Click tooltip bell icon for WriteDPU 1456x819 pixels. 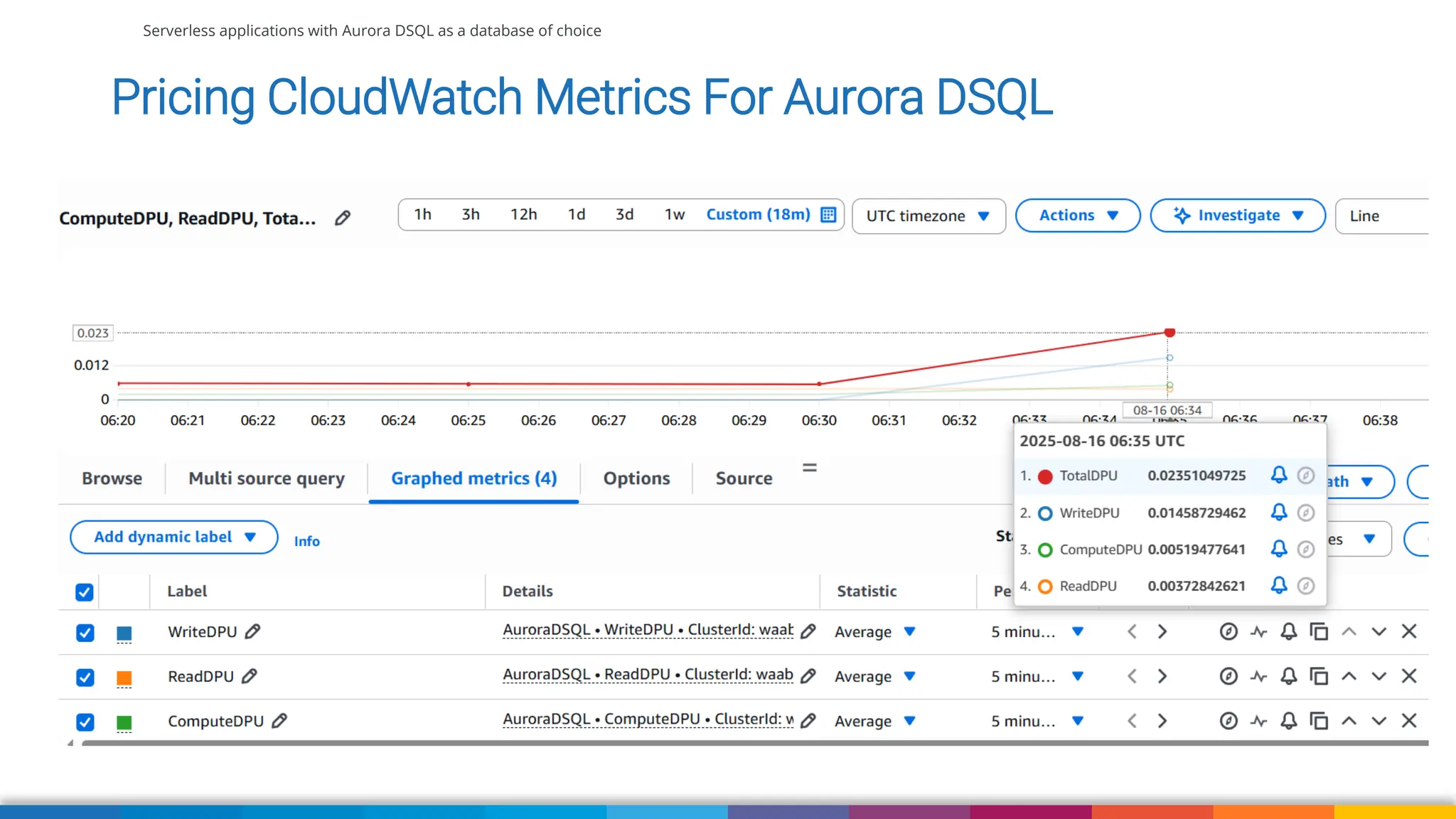1279,512
